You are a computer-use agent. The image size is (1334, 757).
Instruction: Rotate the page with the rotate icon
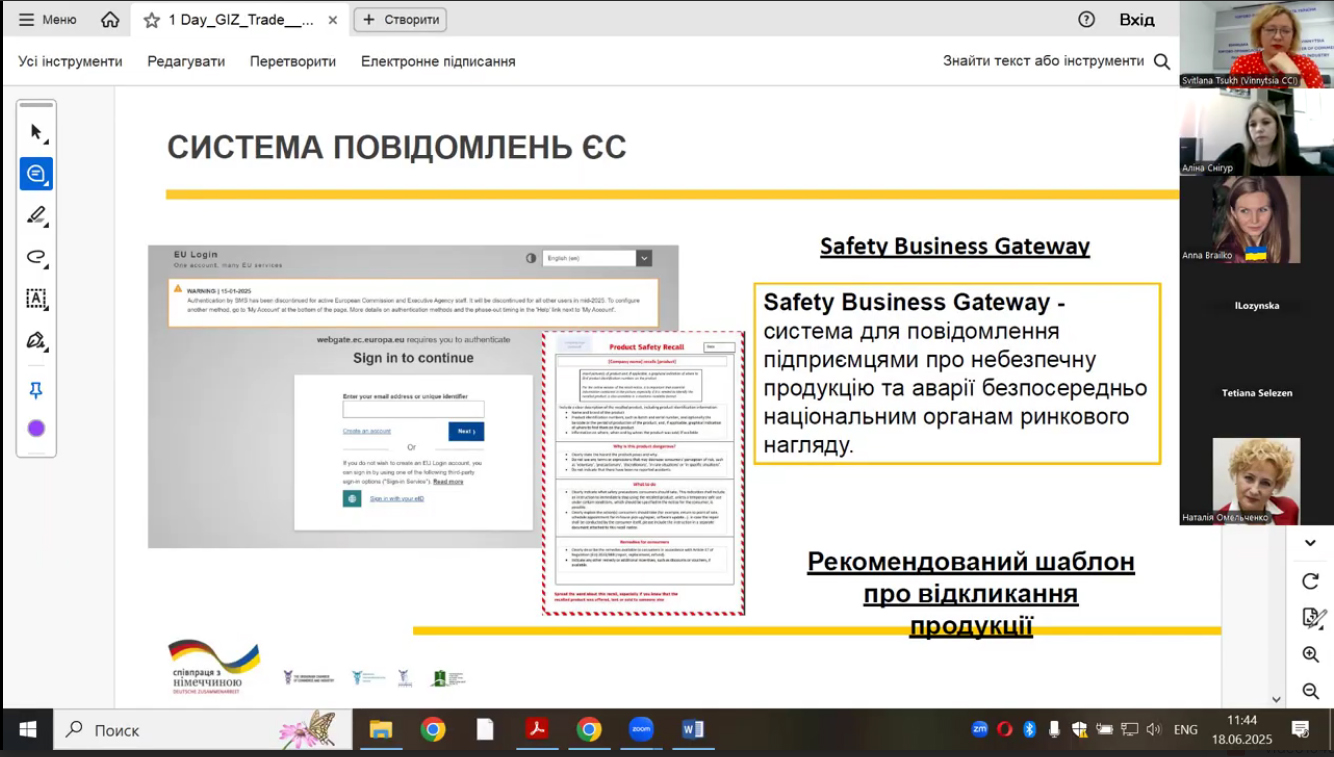pyautogui.click(x=1310, y=581)
